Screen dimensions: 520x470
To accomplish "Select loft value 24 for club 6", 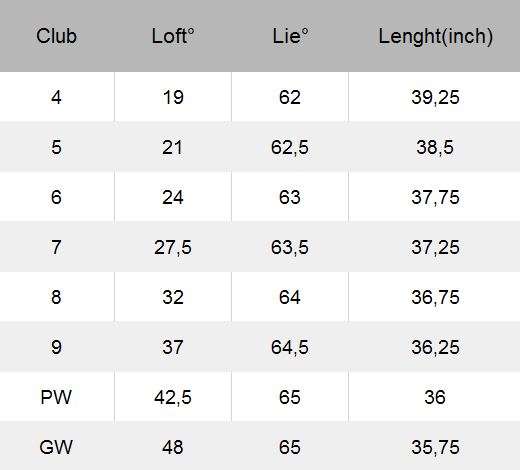I will pos(173,197).
